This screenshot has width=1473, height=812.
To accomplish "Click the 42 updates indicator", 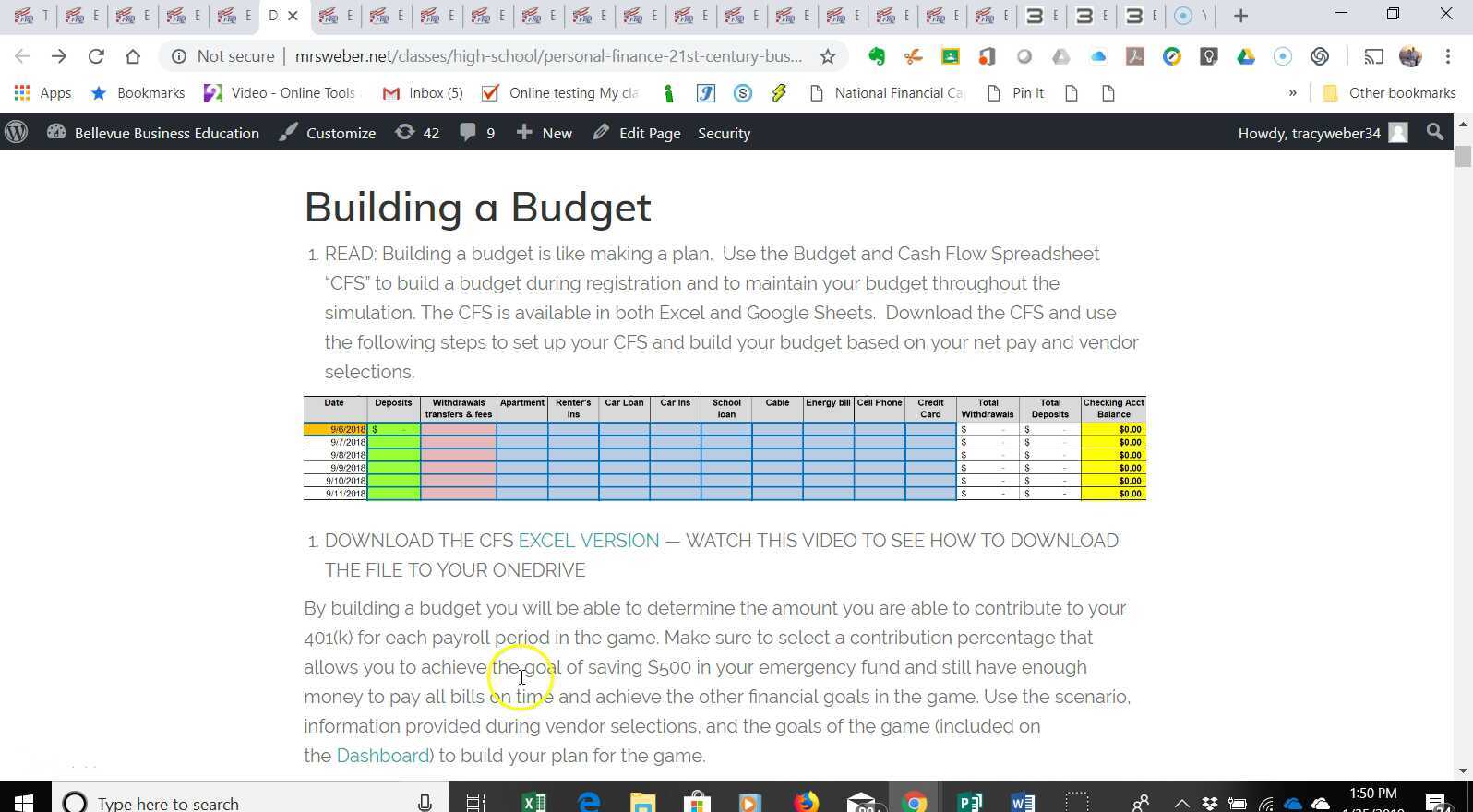I will (417, 133).
